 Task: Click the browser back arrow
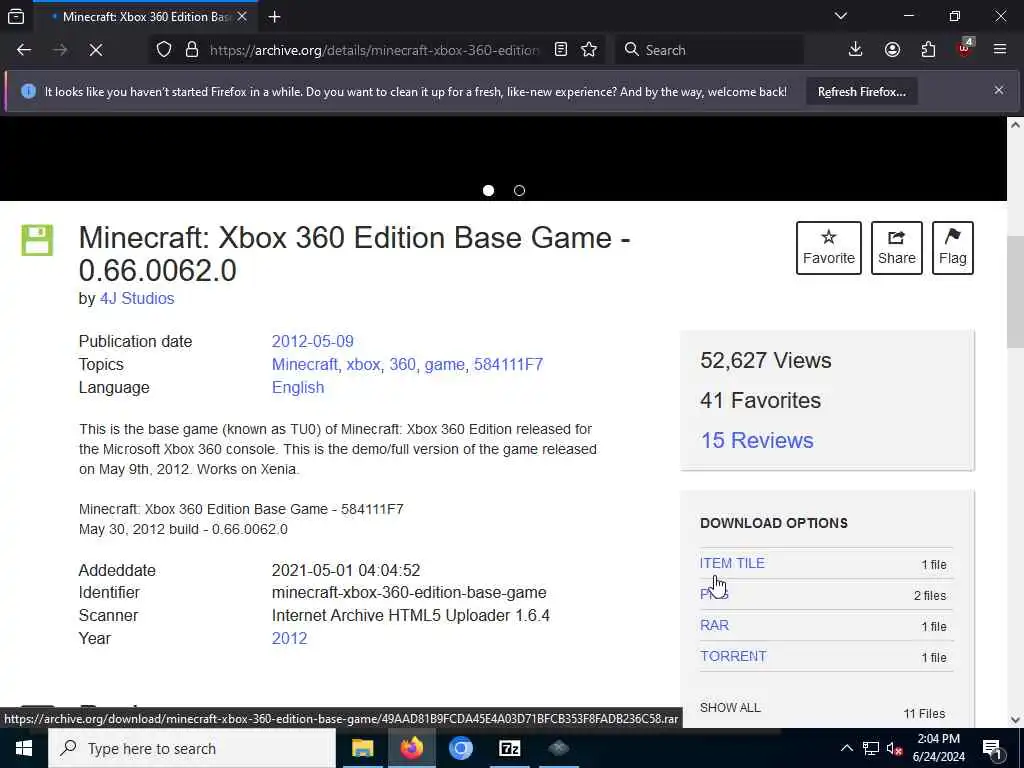tap(24, 50)
